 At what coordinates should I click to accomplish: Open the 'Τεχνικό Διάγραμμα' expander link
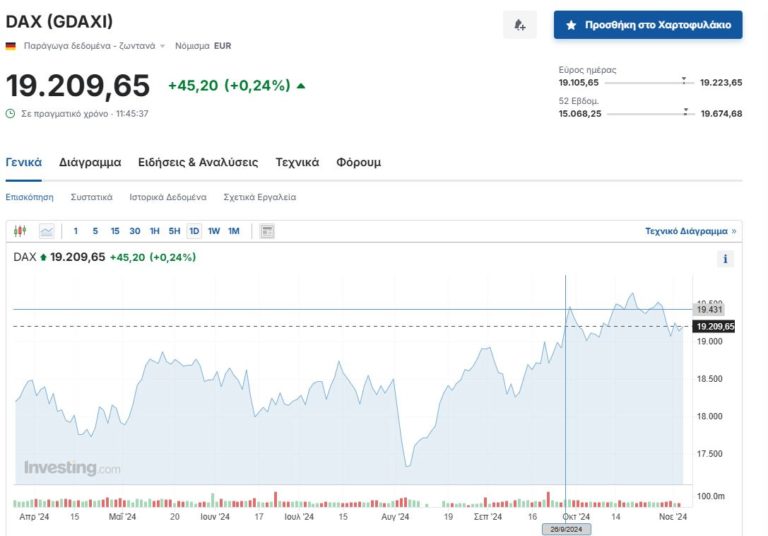(690, 231)
